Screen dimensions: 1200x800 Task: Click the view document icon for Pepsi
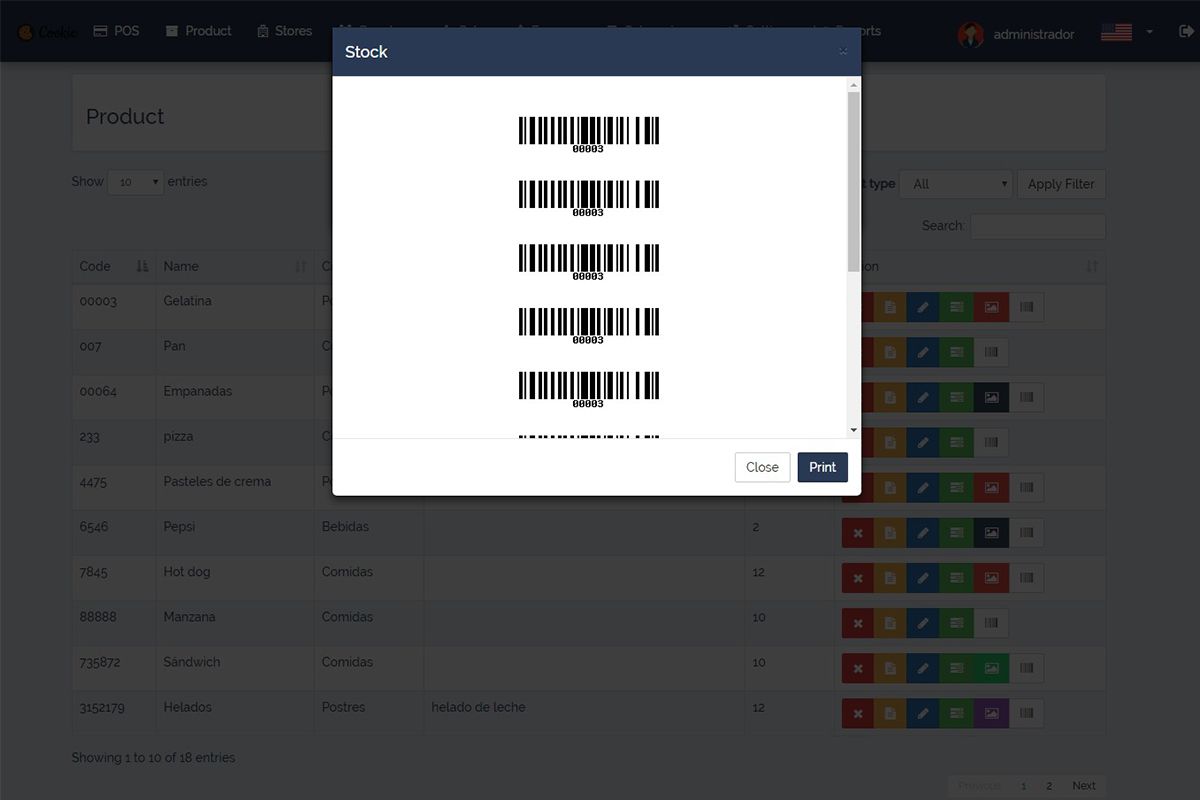pyautogui.click(x=890, y=532)
